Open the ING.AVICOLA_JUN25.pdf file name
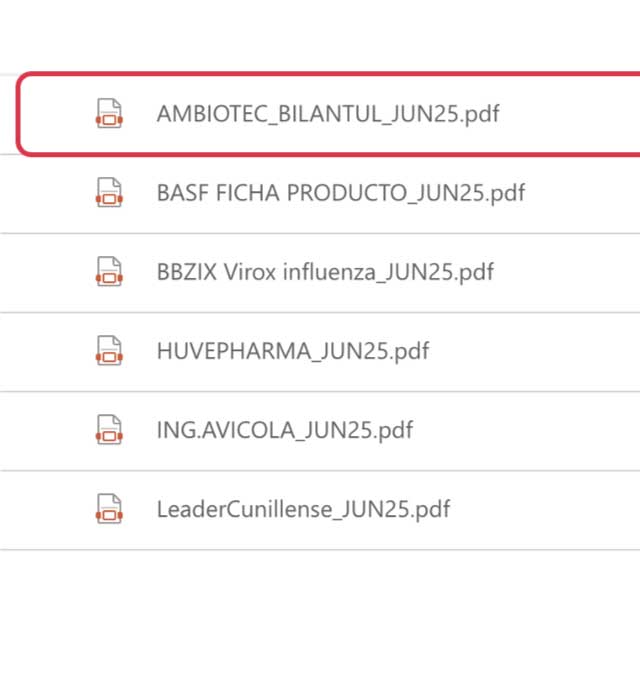Image resolution: width=640 pixels, height=681 pixels. (284, 430)
